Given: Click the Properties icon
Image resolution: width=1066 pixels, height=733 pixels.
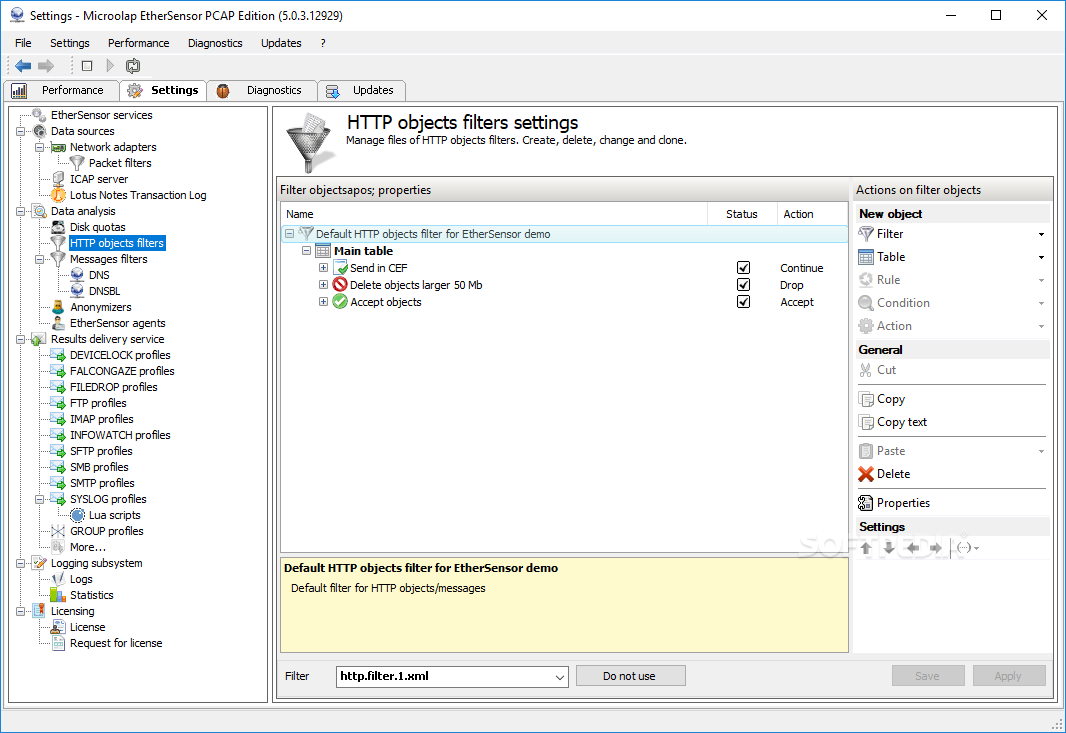Looking at the screenshot, I should [865, 503].
